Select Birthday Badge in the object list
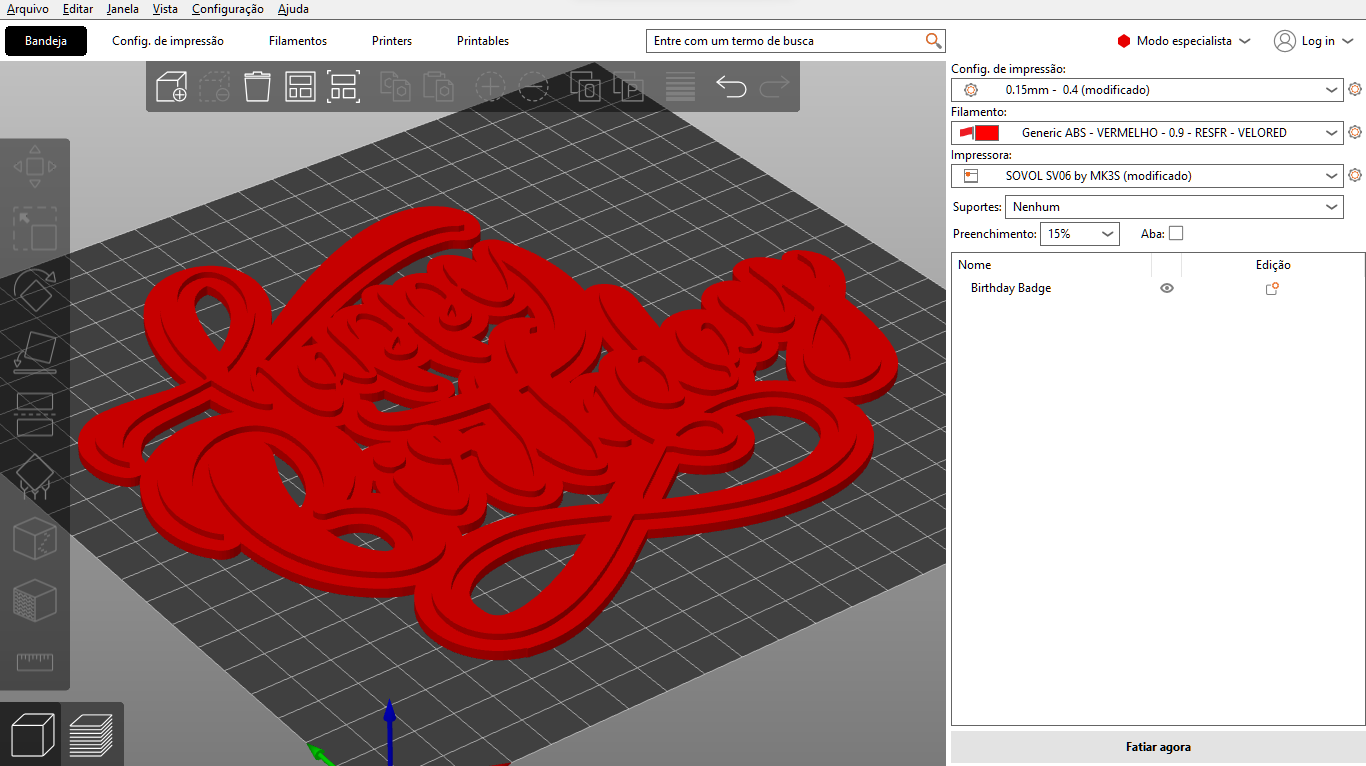The image size is (1366, 766). click(1011, 288)
